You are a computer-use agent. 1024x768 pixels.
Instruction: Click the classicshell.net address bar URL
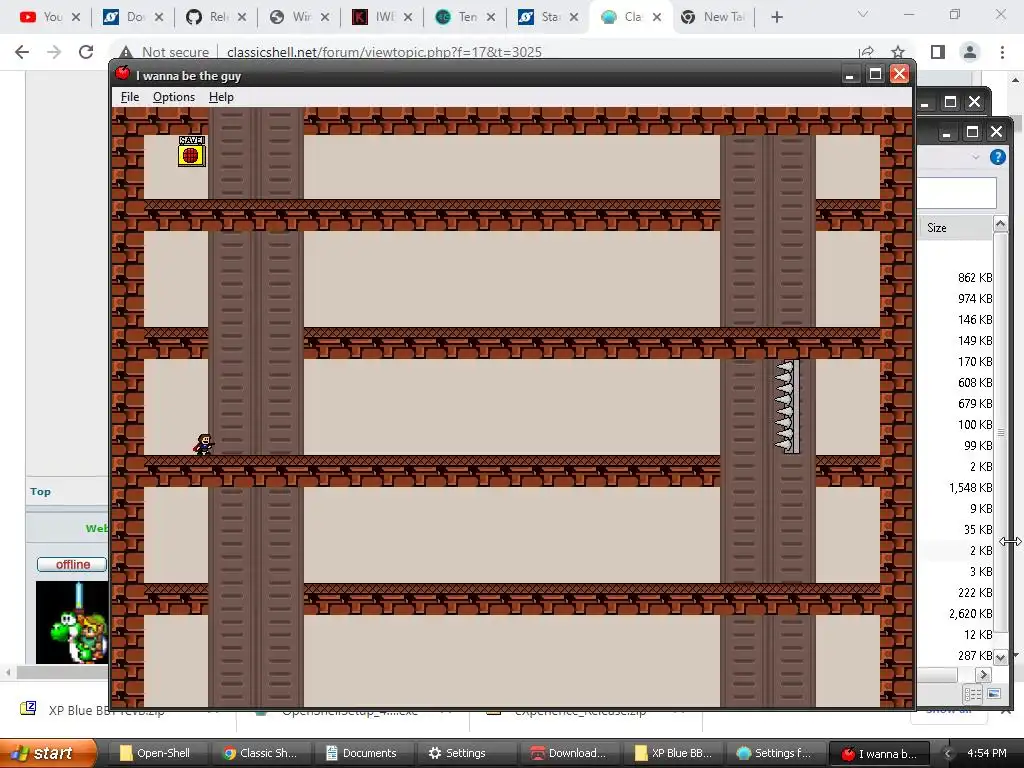click(384, 52)
